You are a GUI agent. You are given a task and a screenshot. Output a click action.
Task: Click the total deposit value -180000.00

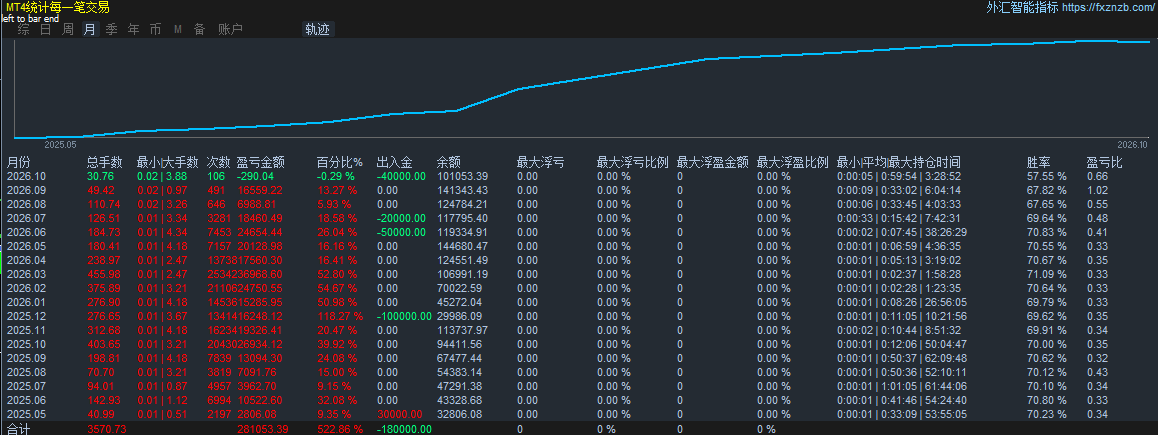403,428
